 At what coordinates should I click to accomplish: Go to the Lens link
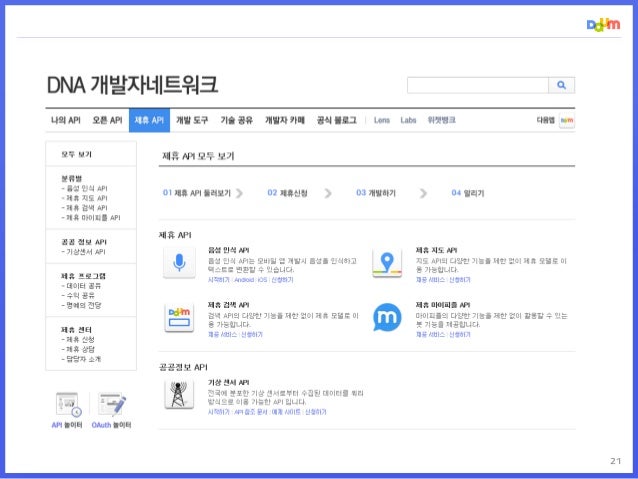pos(382,120)
